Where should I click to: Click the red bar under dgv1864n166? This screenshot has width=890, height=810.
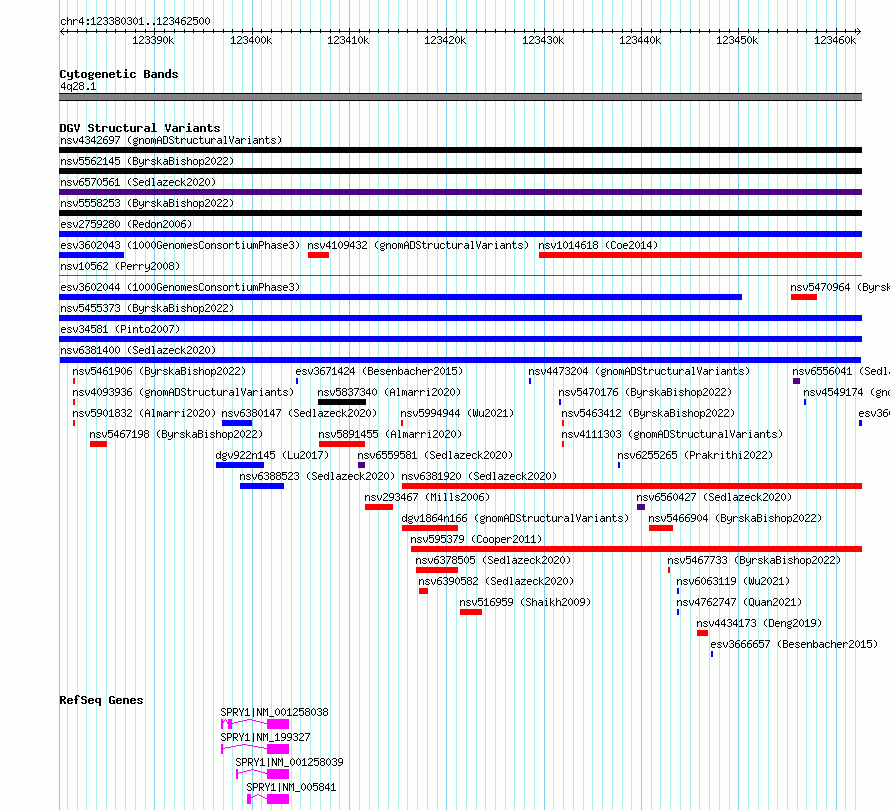pyautogui.click(x=430, y=528)
